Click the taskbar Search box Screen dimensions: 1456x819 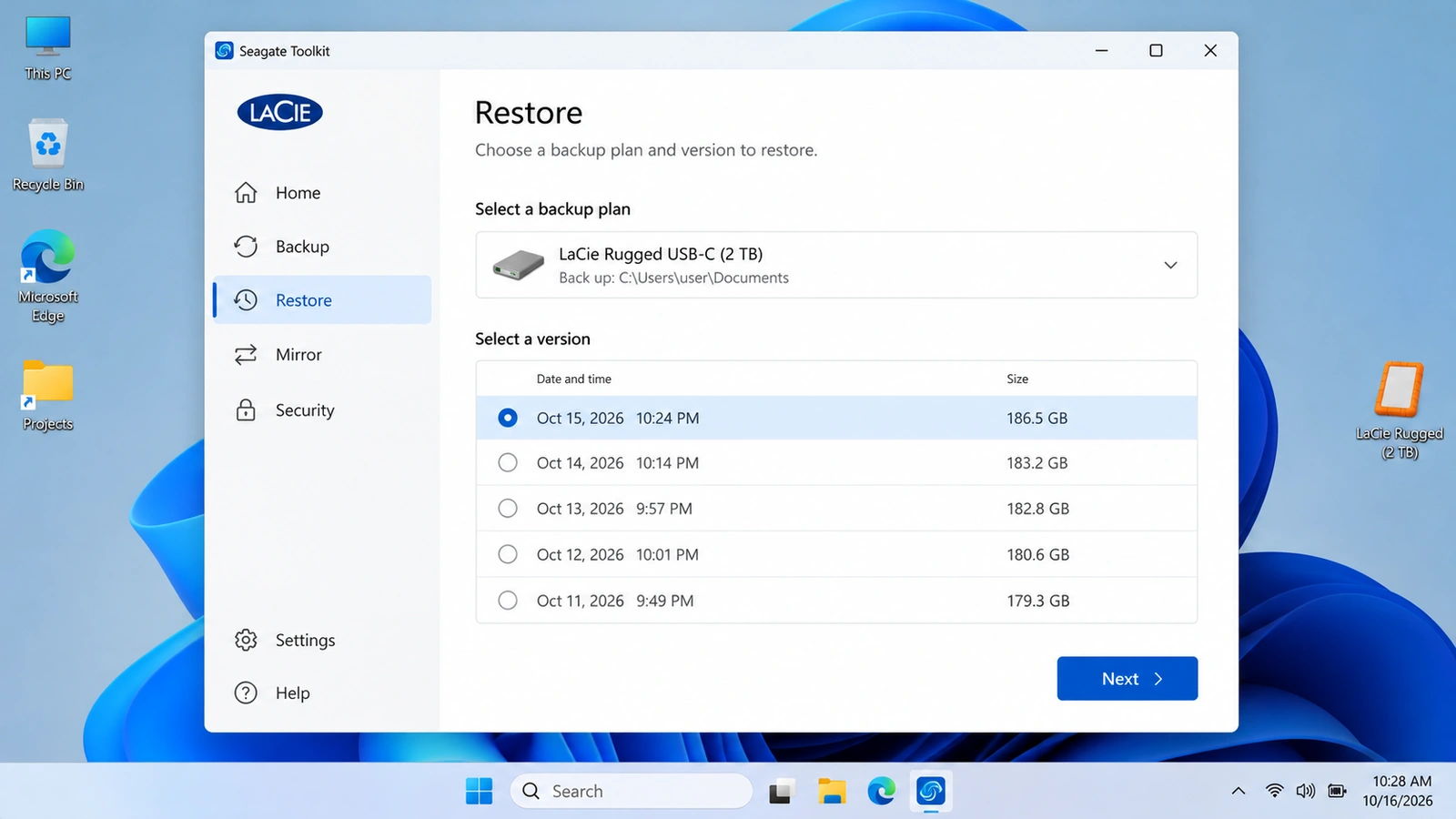[x=632, y=791]
